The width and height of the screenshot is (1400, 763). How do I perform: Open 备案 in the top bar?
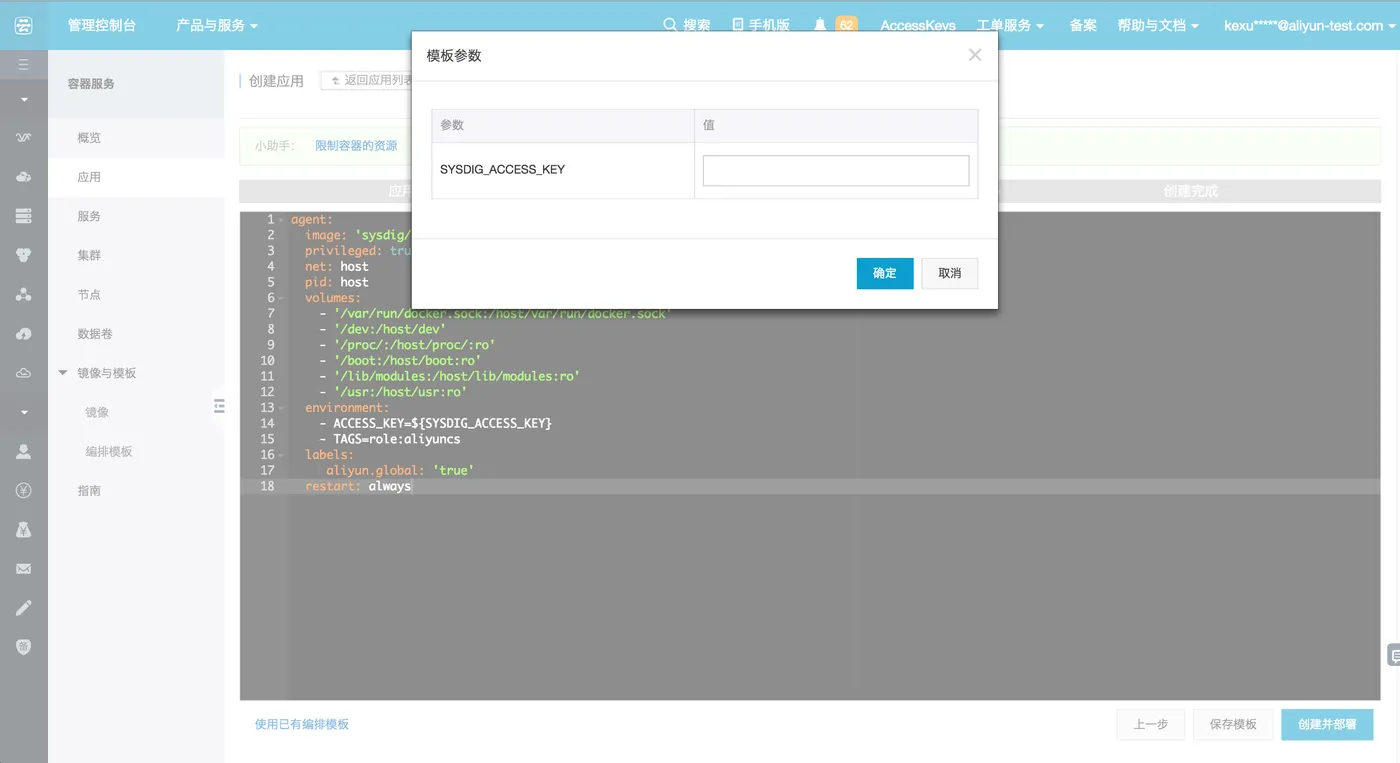point(1083,25)
